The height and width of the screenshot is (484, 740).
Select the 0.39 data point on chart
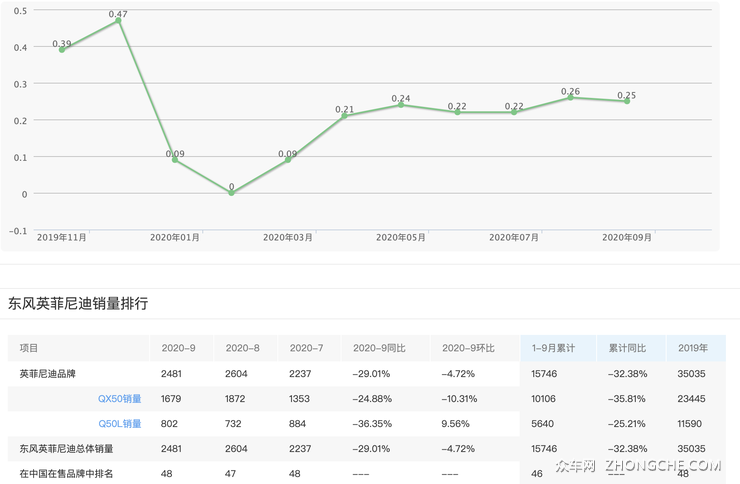click(x=62, y=49)
